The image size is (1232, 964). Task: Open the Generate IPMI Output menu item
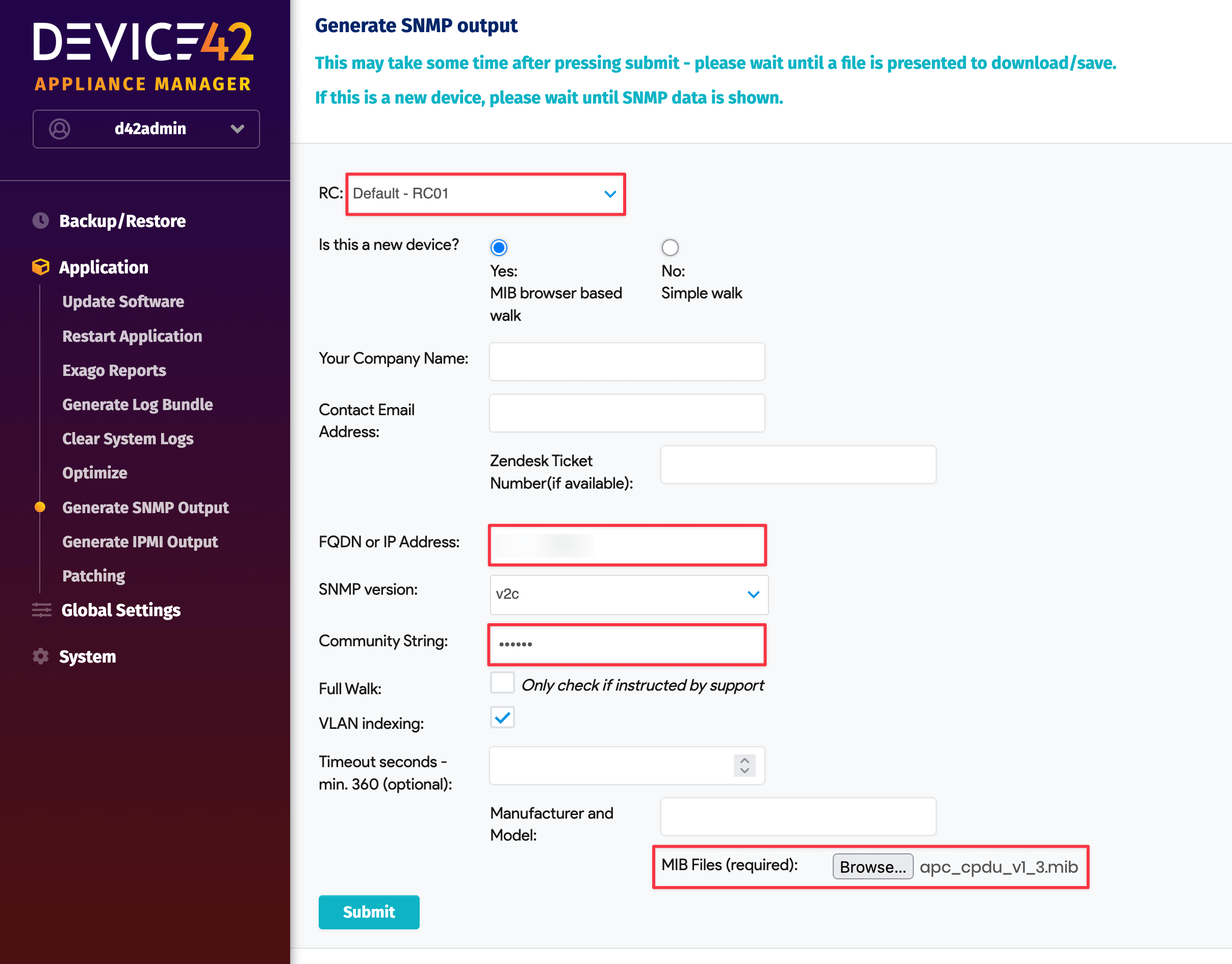click(x=139, y=541)
